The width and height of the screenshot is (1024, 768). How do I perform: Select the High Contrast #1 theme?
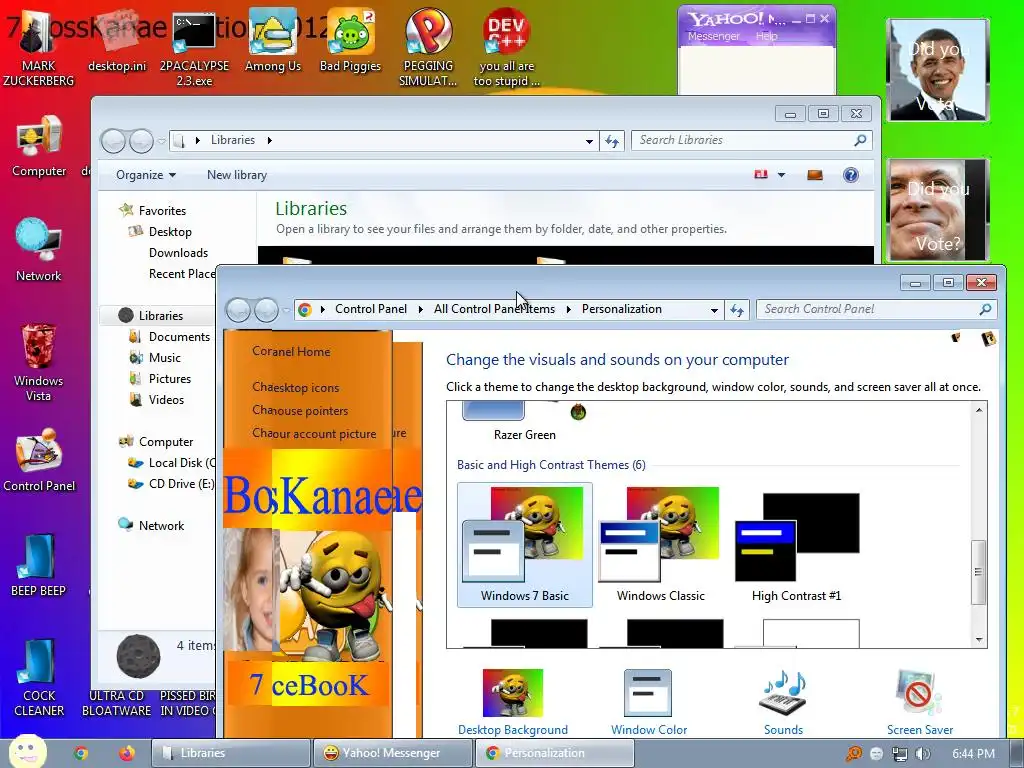click(796, 545)
